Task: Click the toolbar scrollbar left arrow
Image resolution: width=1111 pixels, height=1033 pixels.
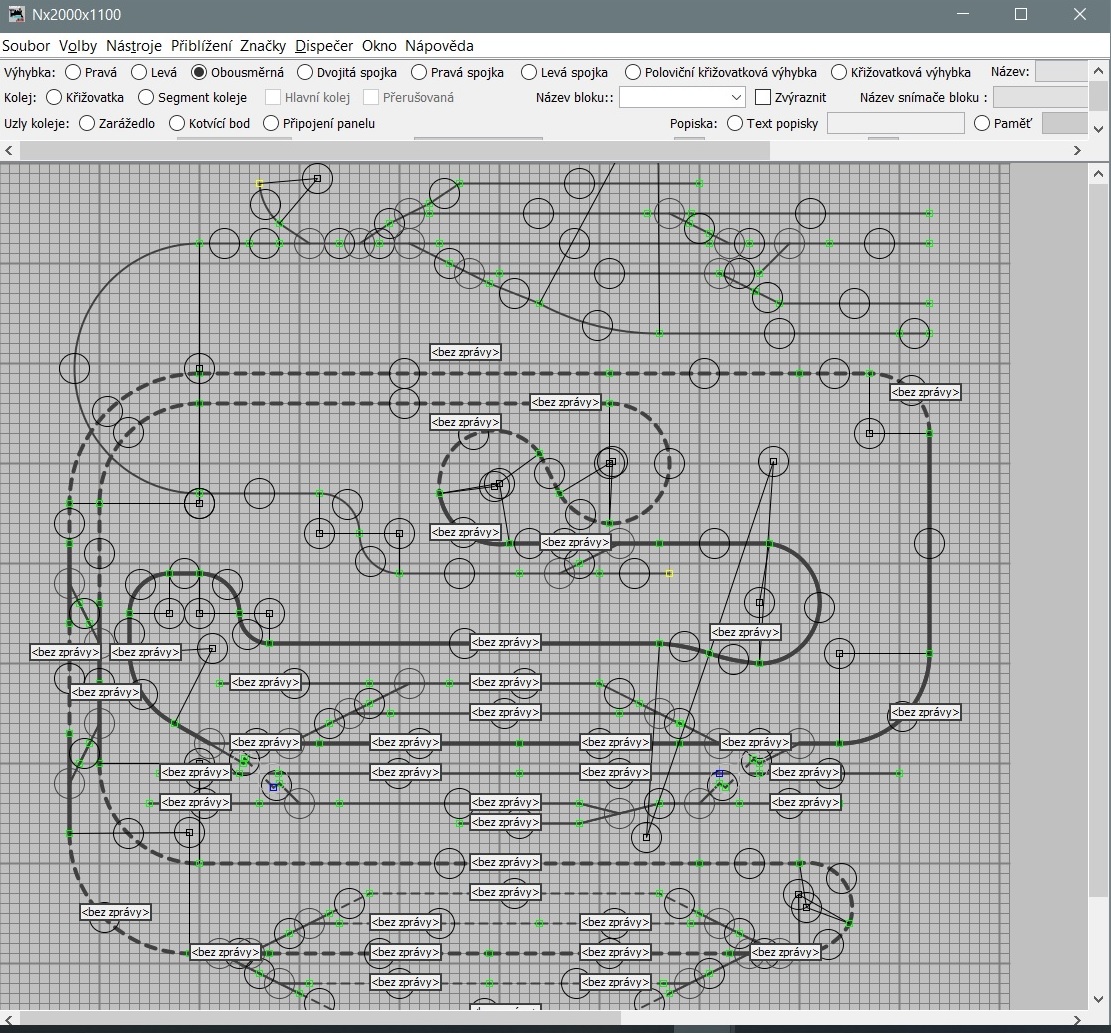Action: pyautogui.click(x=10, y=150)
